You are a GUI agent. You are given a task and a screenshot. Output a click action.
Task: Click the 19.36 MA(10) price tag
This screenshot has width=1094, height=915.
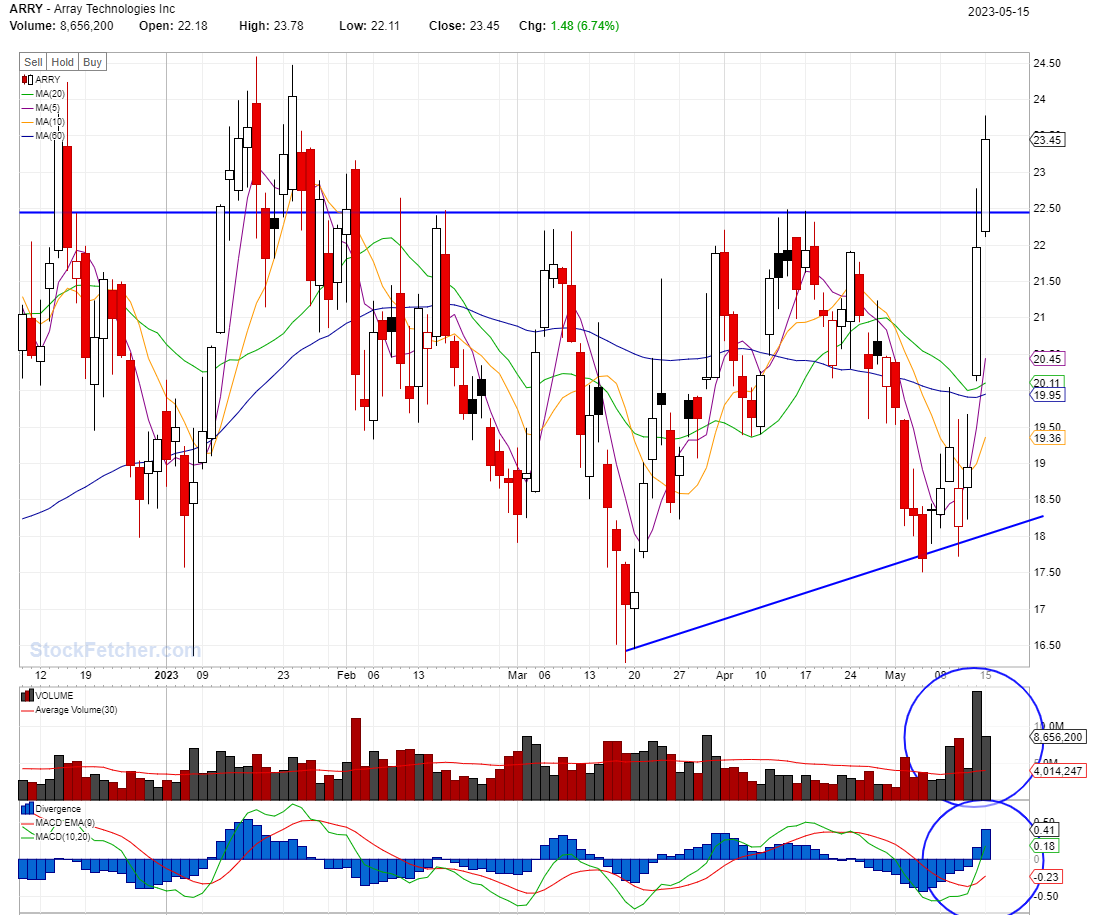pyautogui.click(x=1047, y=438)
